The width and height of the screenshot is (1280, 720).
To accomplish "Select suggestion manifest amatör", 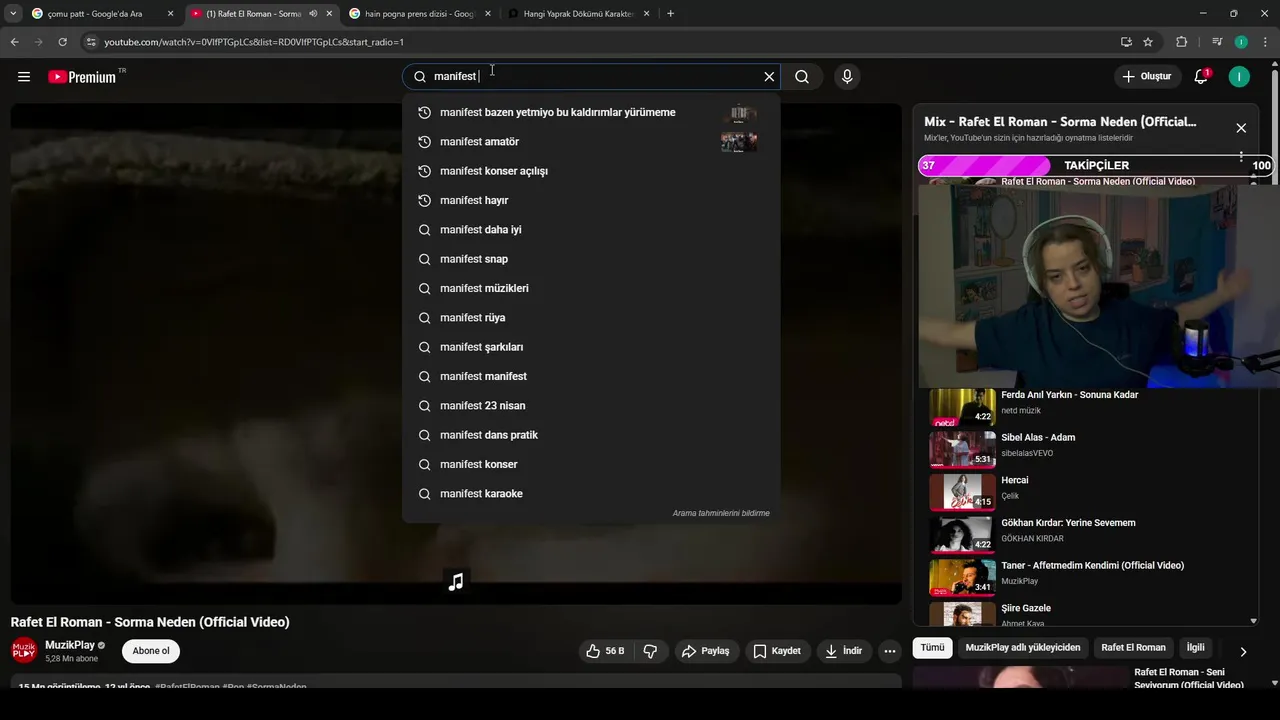I will coord(591,142).
